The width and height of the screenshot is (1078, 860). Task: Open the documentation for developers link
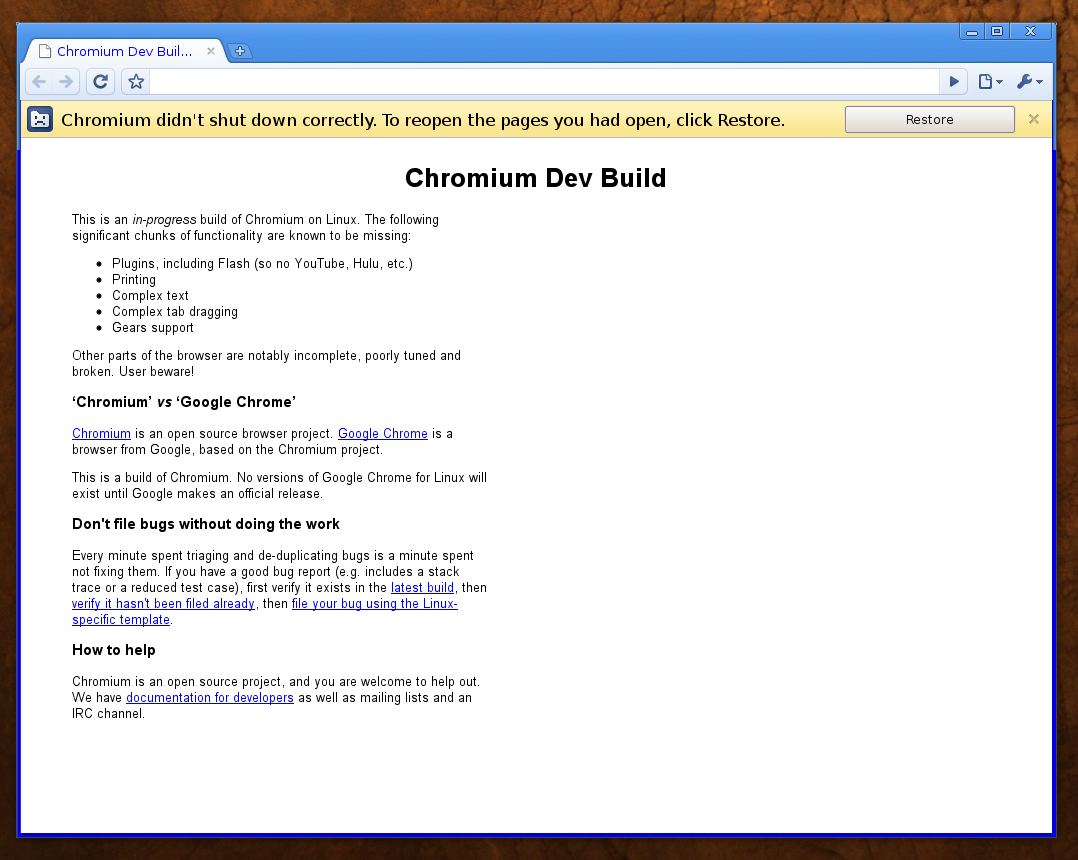click(x=210, y=698)
